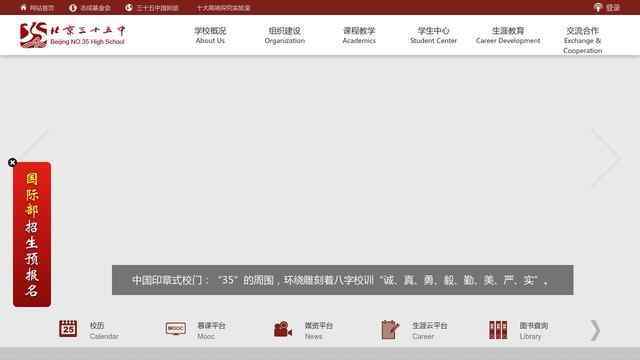This screenshot has width=640, height=360.
Task: Click the login icon at top right
Action: (598, 7)
